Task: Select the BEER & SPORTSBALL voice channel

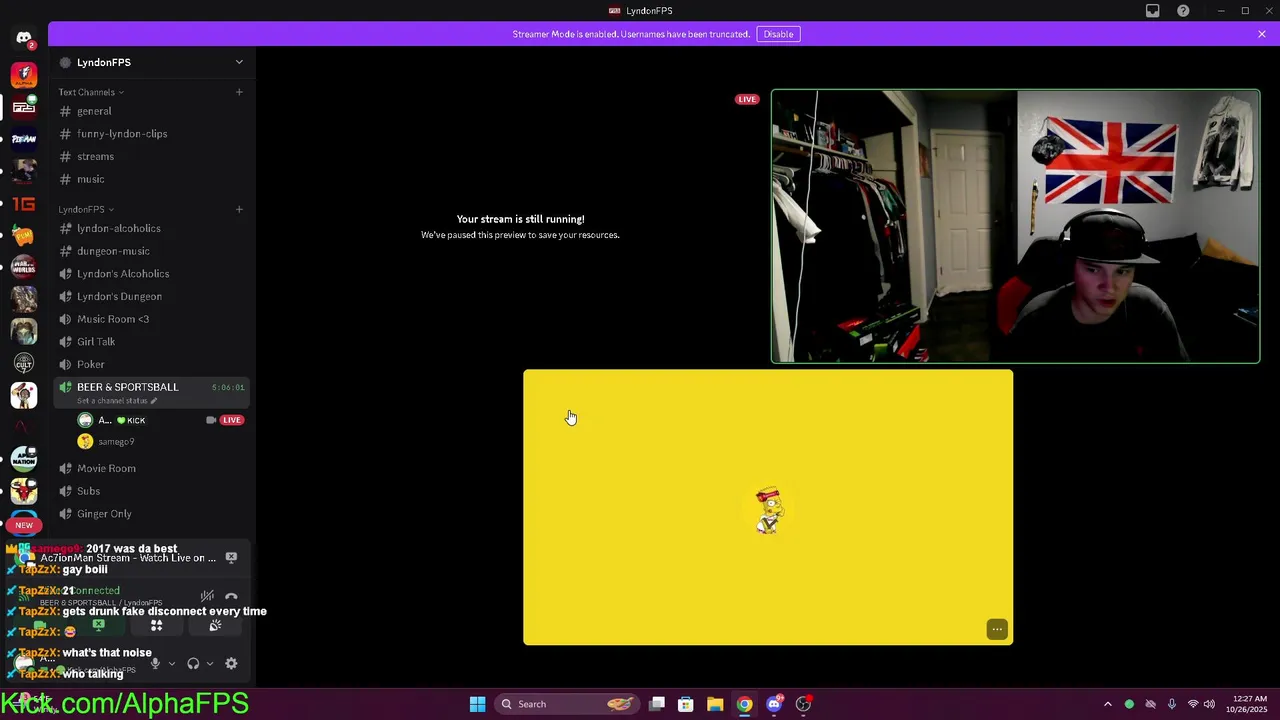Action: pyautogui.click(x=151, y=393)
